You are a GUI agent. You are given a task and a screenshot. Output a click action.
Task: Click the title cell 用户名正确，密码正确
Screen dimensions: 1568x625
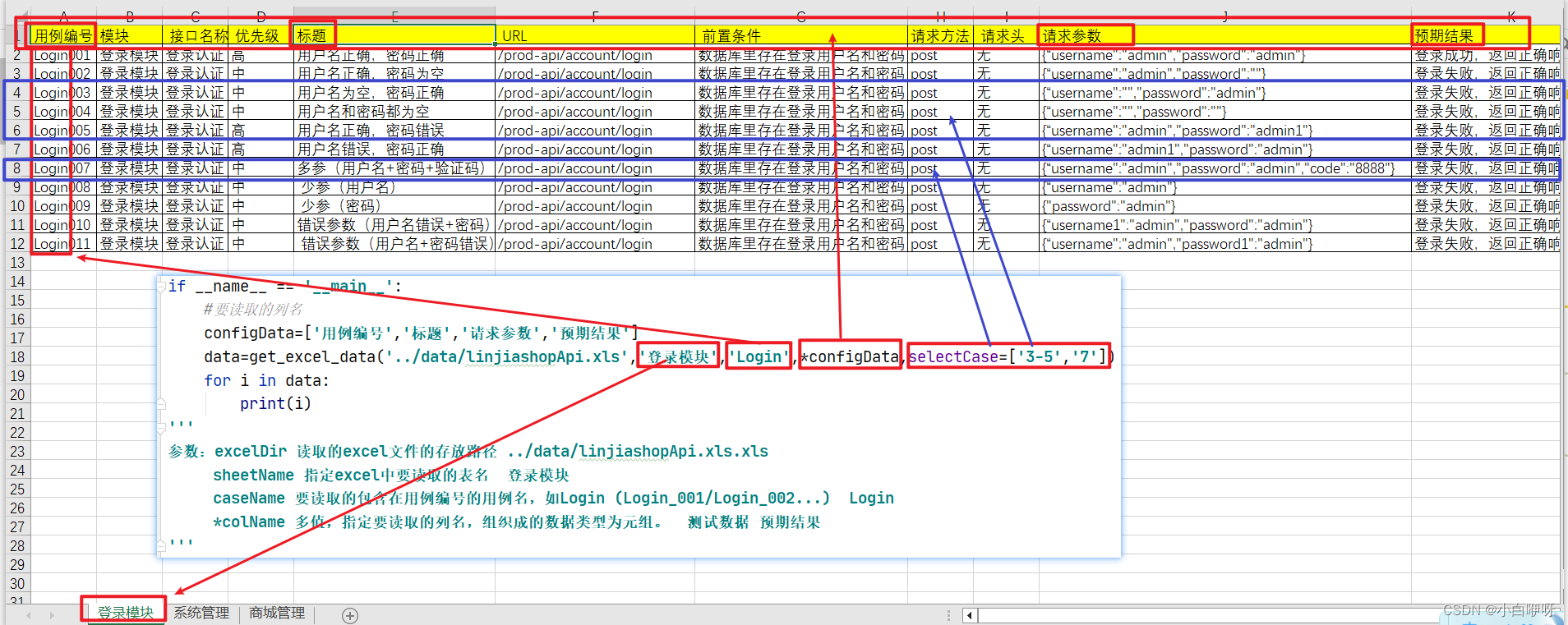[394, 55]
